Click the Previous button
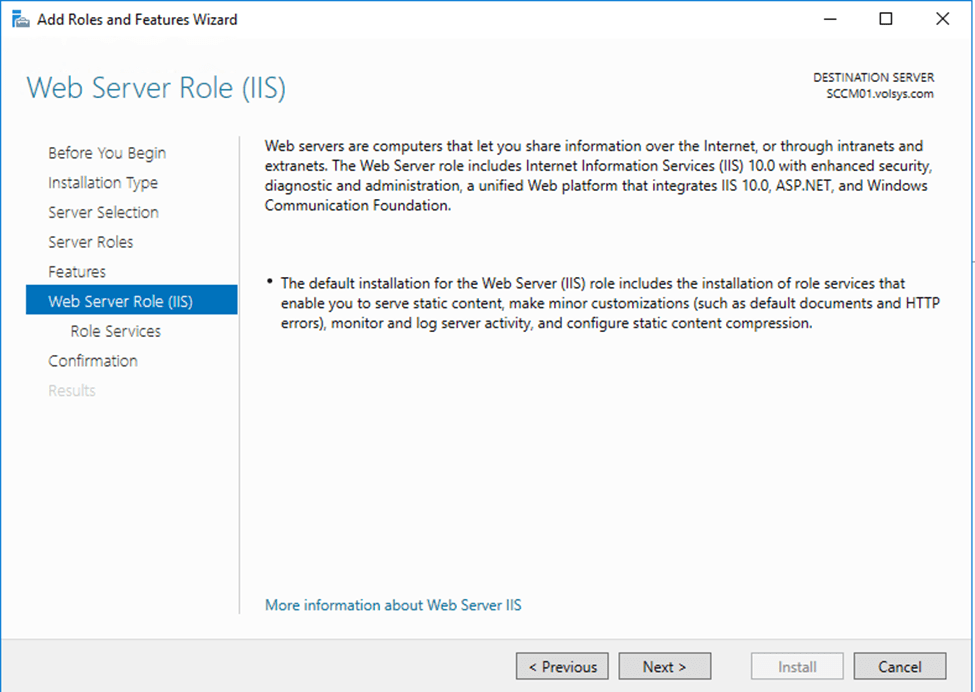Screen dimensions: 975x692 tap(562, 666)
